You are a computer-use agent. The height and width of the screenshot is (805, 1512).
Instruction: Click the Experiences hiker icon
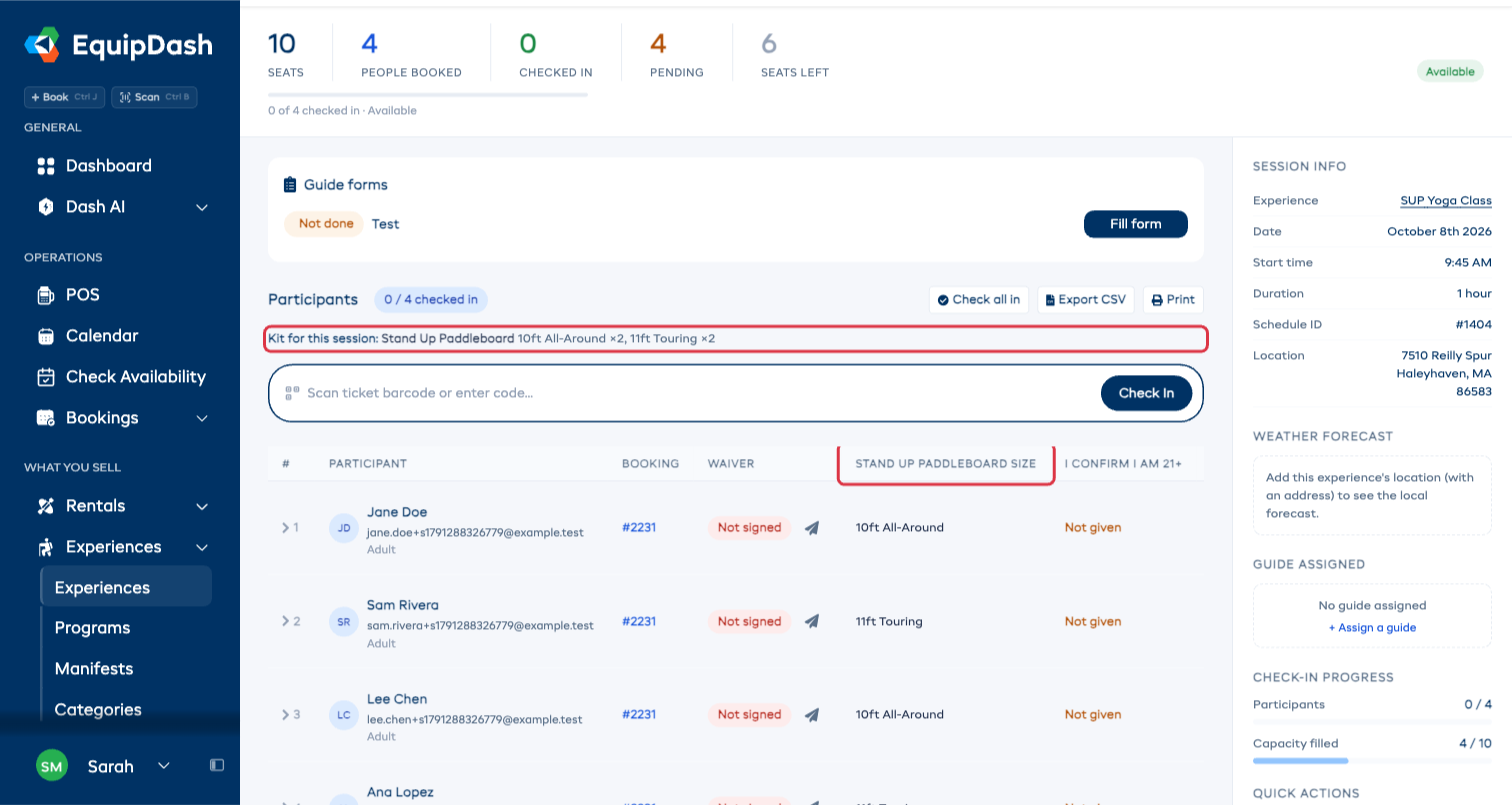pyautogui.click(x=45, y=547)
